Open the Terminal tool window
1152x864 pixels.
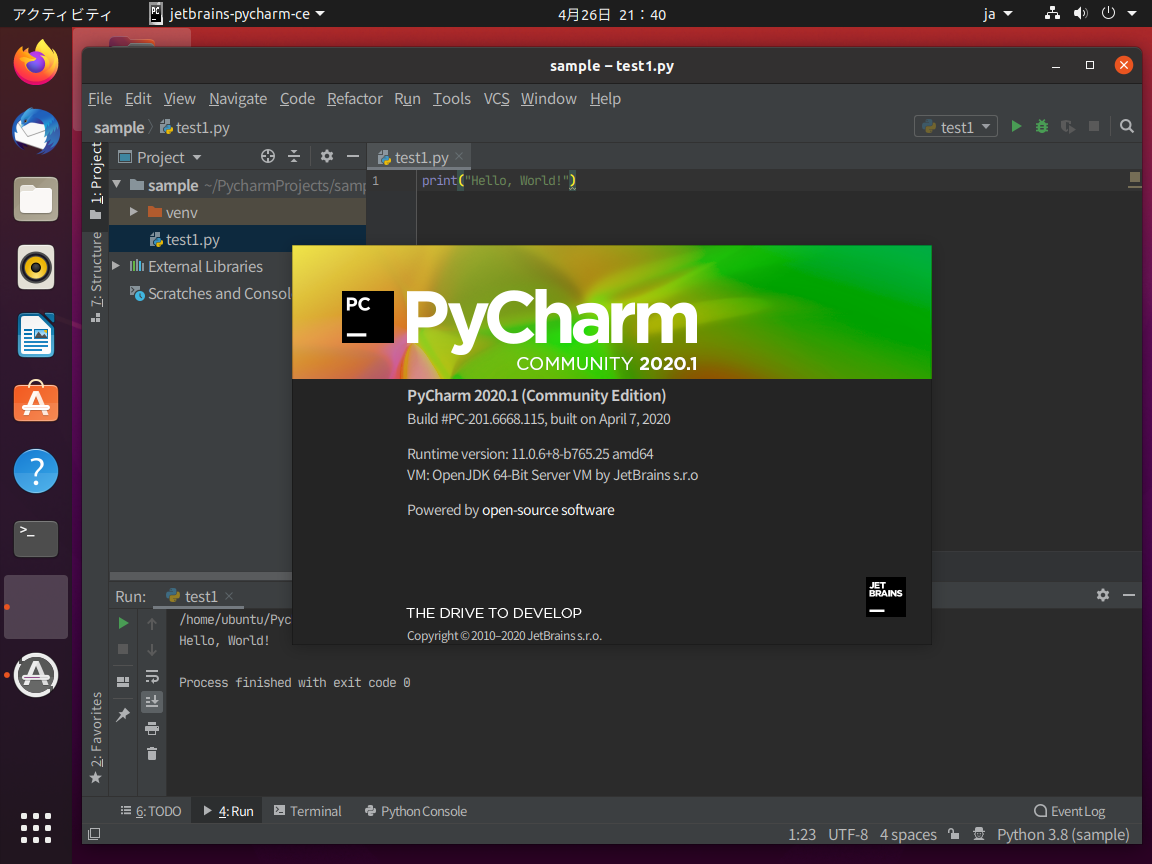point(308,811)
